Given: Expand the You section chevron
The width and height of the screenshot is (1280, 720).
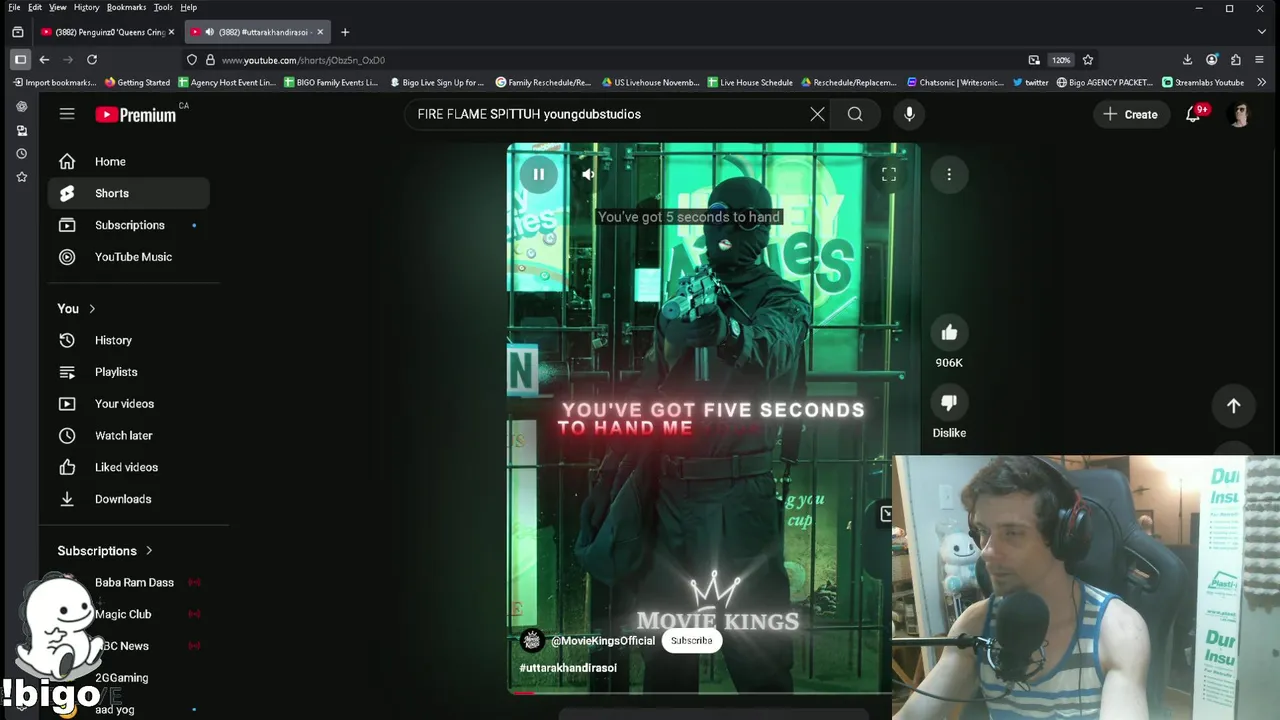Looking at the screenshot, I should point(92,308).
